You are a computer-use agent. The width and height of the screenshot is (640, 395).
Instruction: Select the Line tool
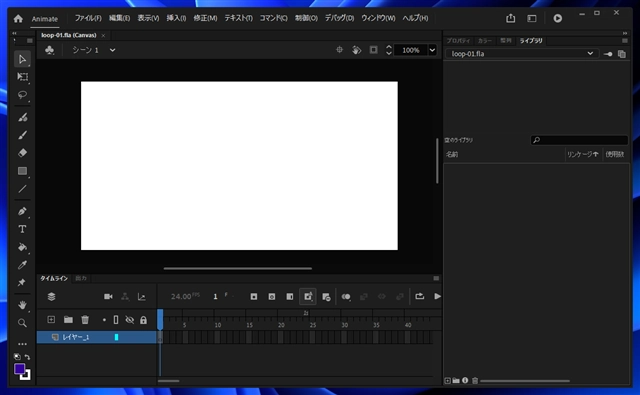click(22, 189)
